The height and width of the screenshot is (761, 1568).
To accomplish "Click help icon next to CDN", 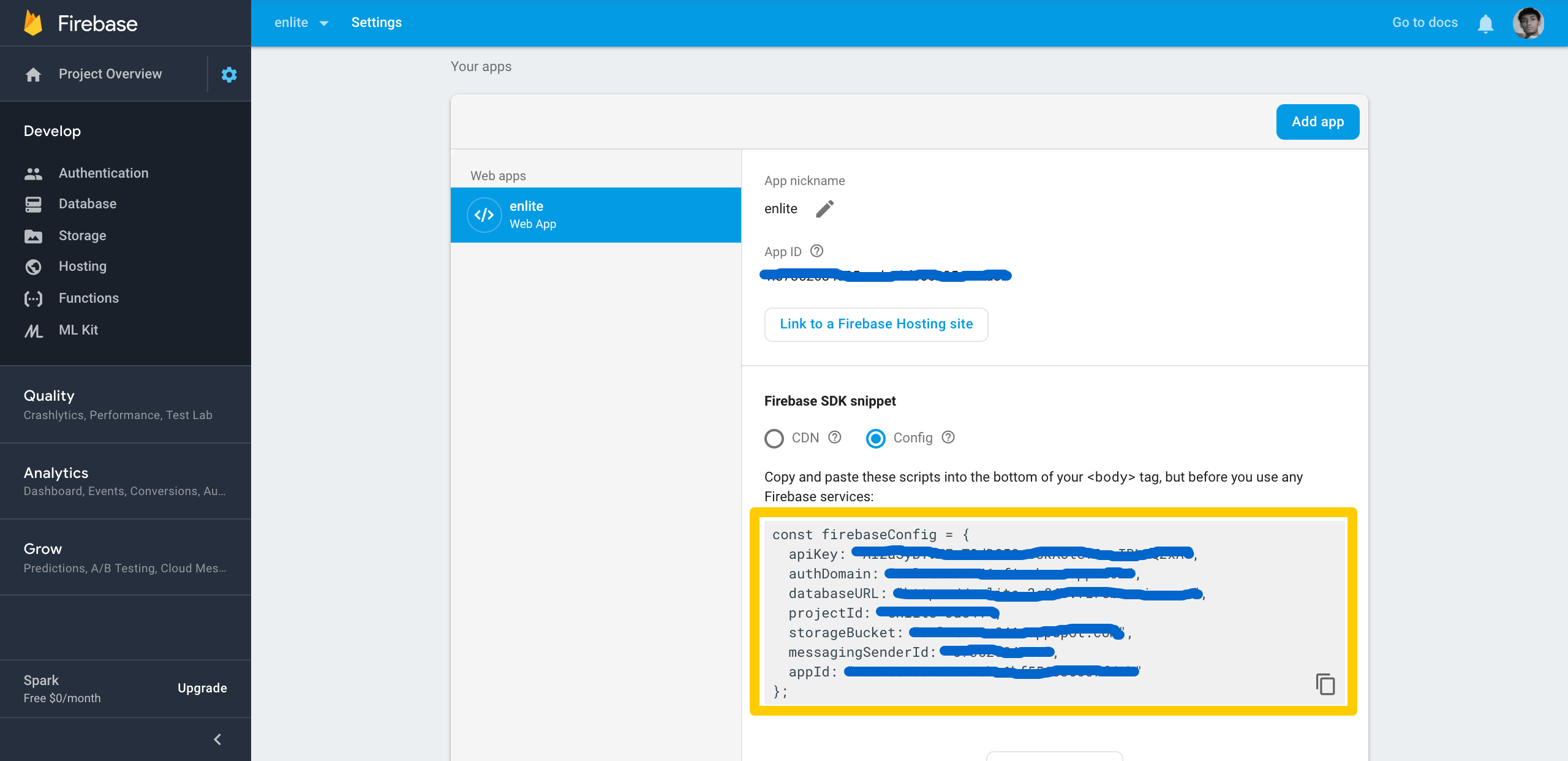I will click(x=835, y=437).
